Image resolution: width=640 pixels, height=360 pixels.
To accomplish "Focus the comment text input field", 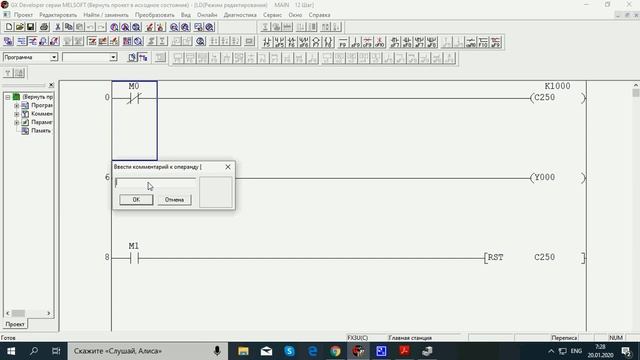I will (156, 183).
